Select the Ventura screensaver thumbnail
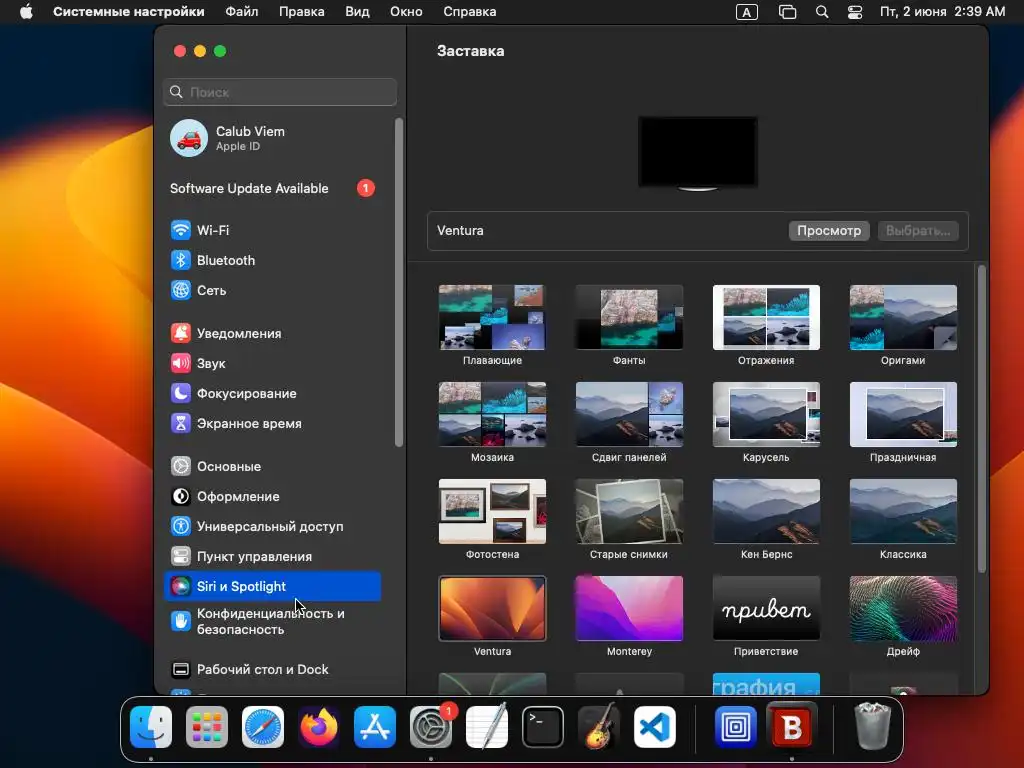 pyautogui.click(x=492, y=609)
